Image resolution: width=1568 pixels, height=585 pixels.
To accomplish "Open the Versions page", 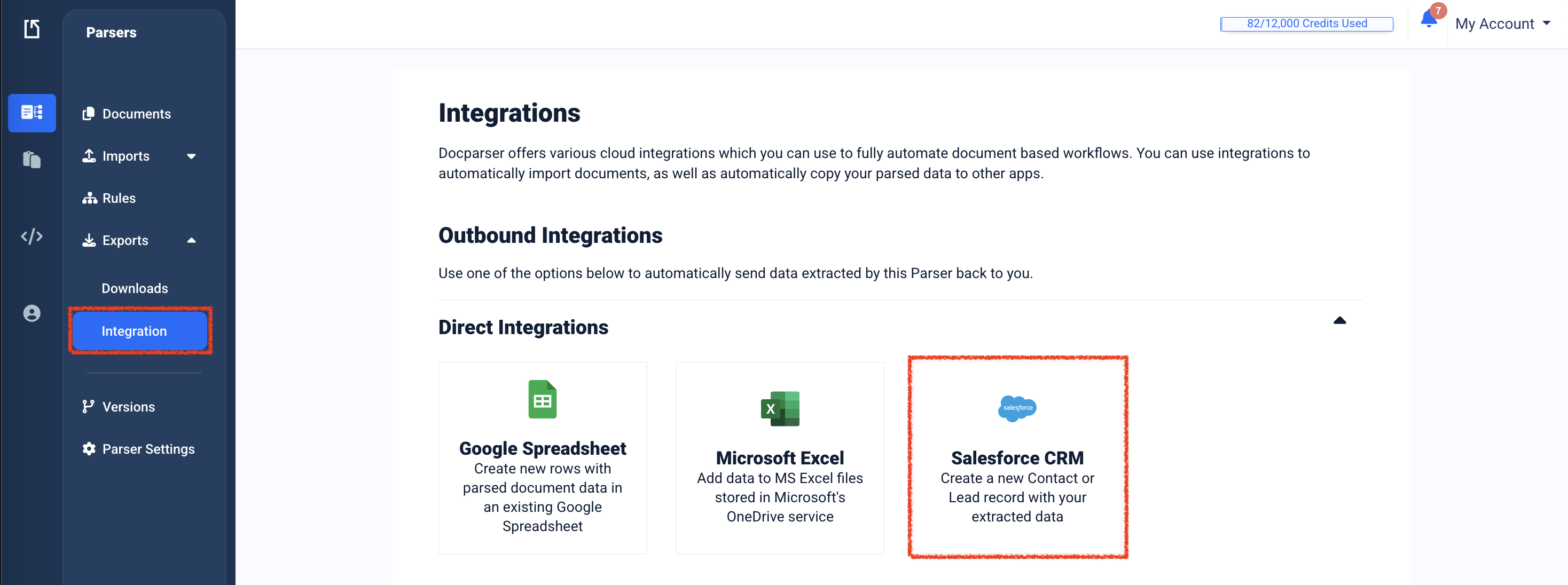I will 128,406.
